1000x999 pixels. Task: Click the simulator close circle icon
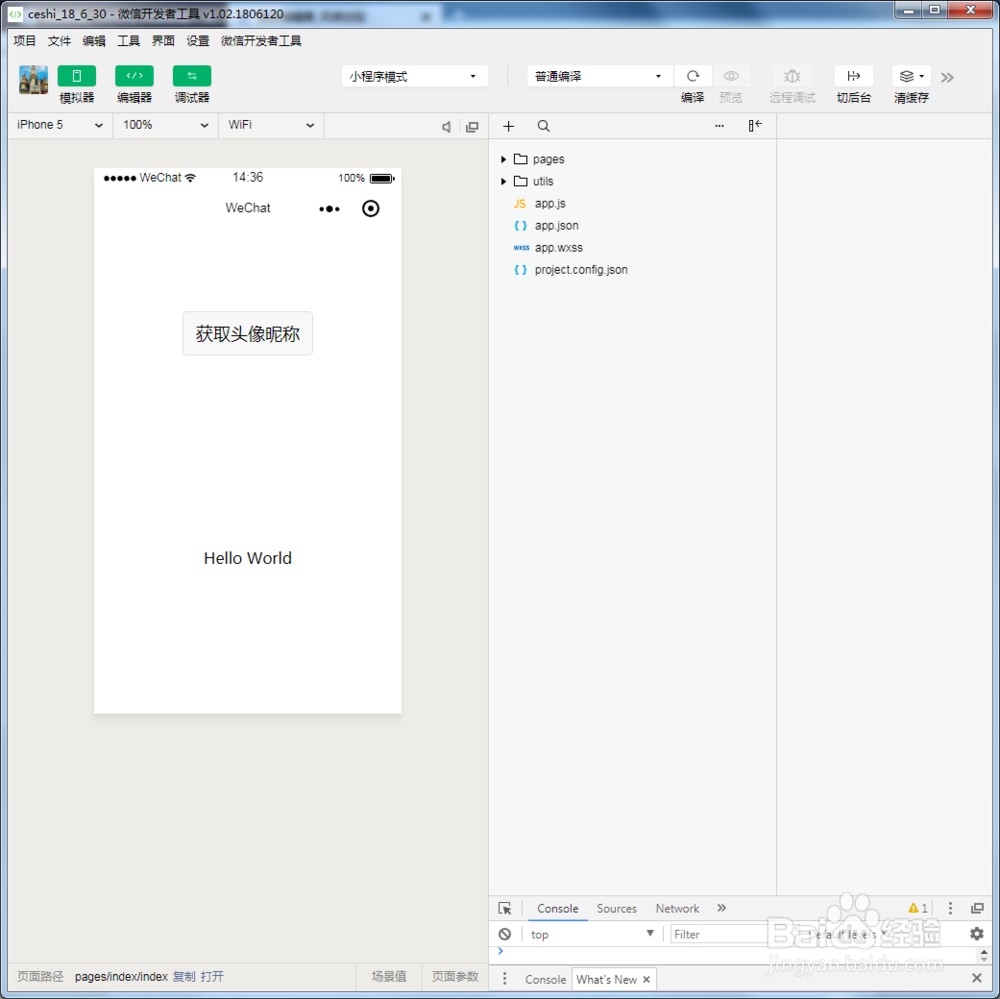(x=371, y=209)
